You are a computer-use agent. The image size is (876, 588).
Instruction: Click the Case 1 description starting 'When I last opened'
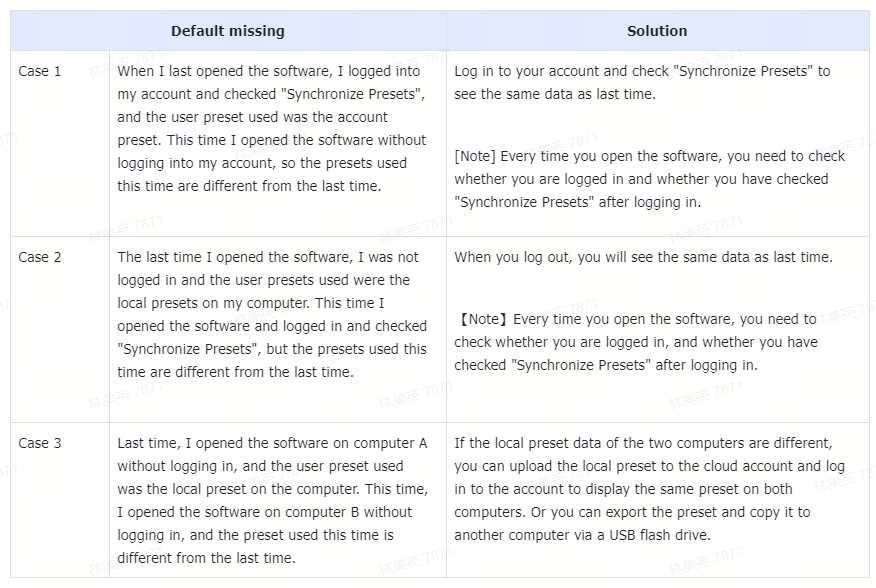272,129
